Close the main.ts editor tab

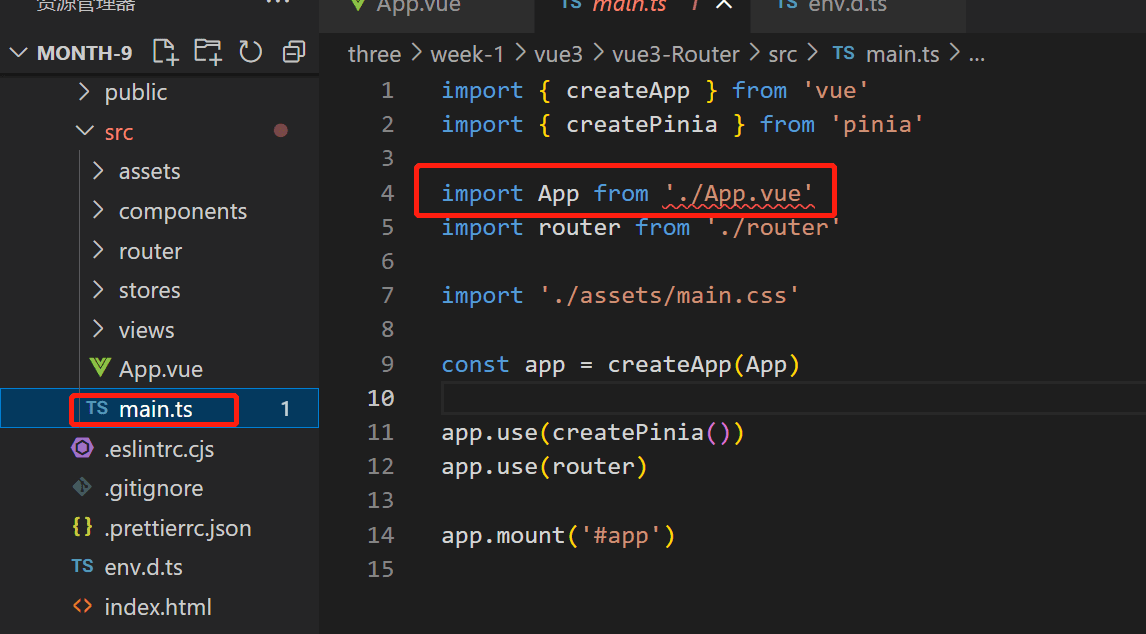click(x=724, y=5)
